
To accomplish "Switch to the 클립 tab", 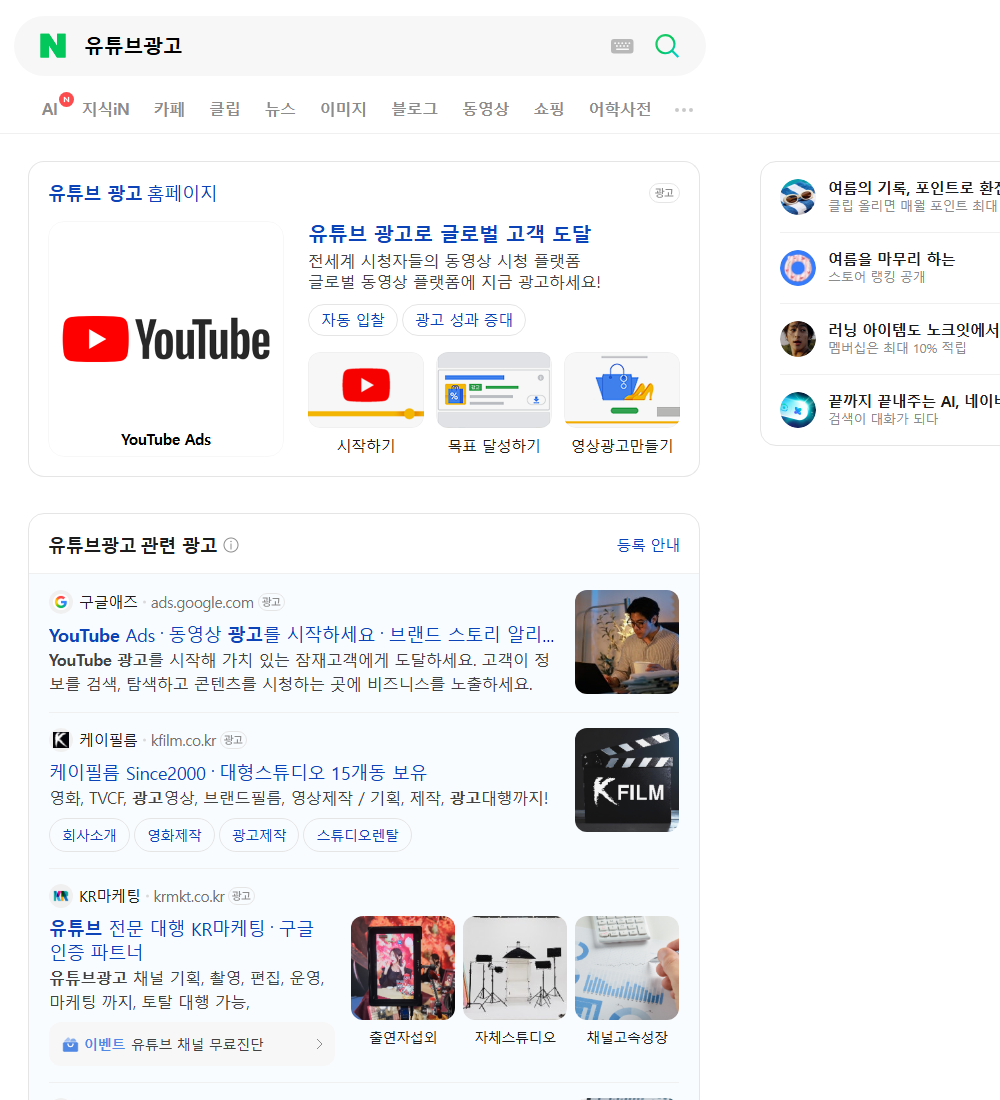I will tap(225, 109).
